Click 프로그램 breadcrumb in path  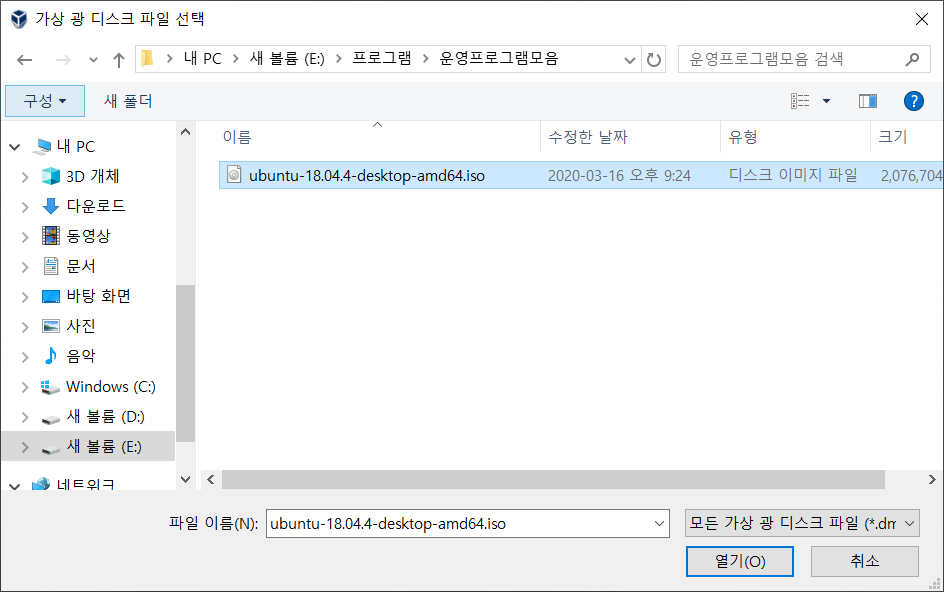click(x=382, y=58)
